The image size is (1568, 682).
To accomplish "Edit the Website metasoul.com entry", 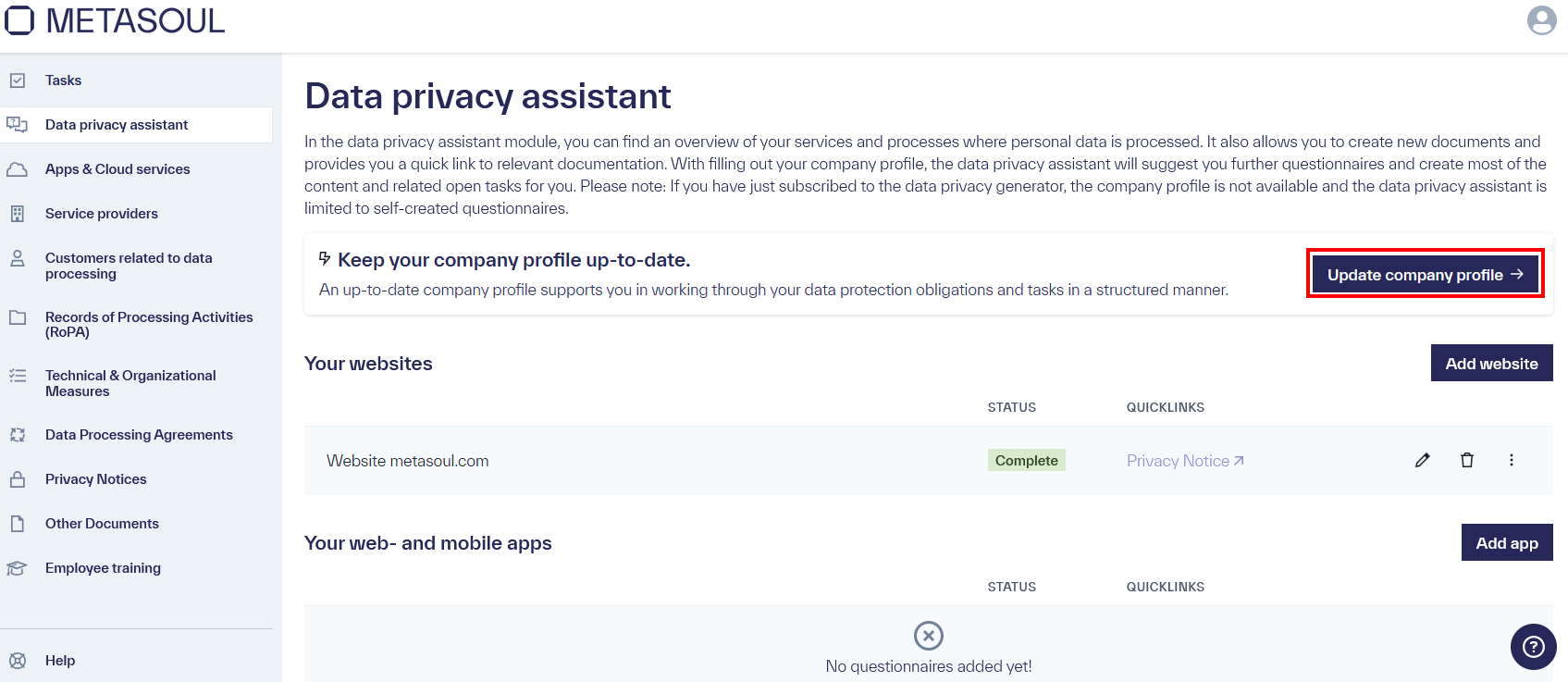I will [1422, 460].
